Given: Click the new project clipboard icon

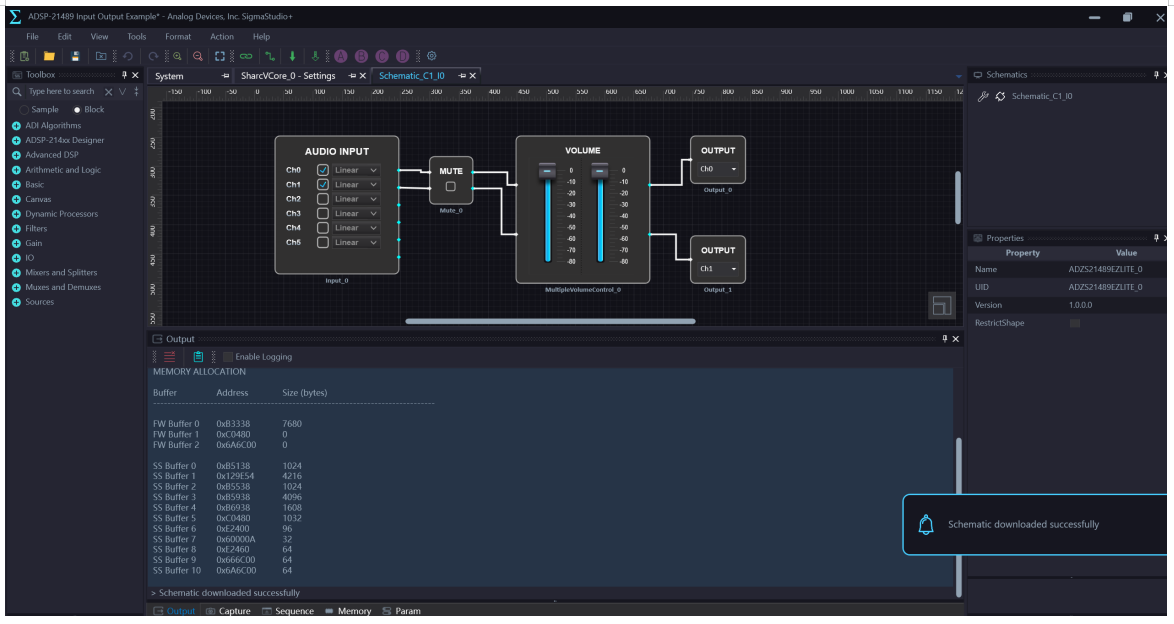Looking at the screenshot, I should (x=24, y=56).
